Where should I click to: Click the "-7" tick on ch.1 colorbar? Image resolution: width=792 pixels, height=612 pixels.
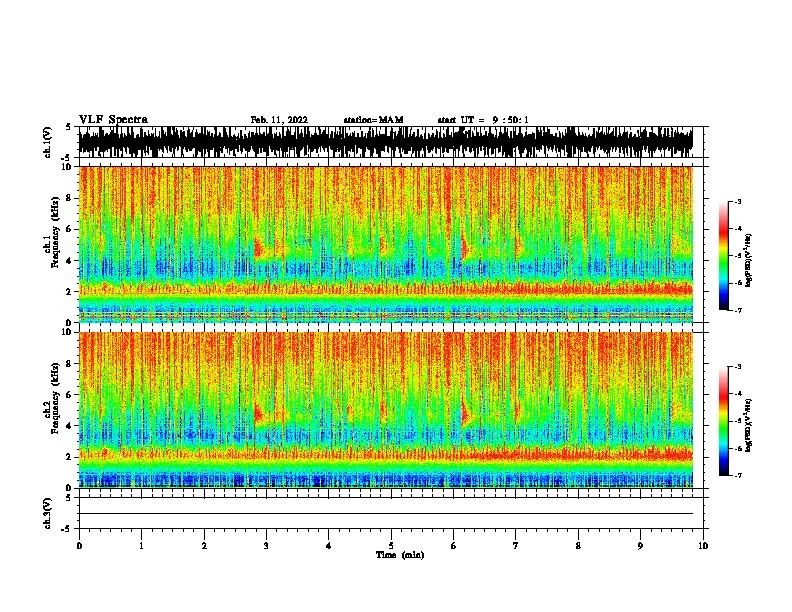(x=738, y=310)
